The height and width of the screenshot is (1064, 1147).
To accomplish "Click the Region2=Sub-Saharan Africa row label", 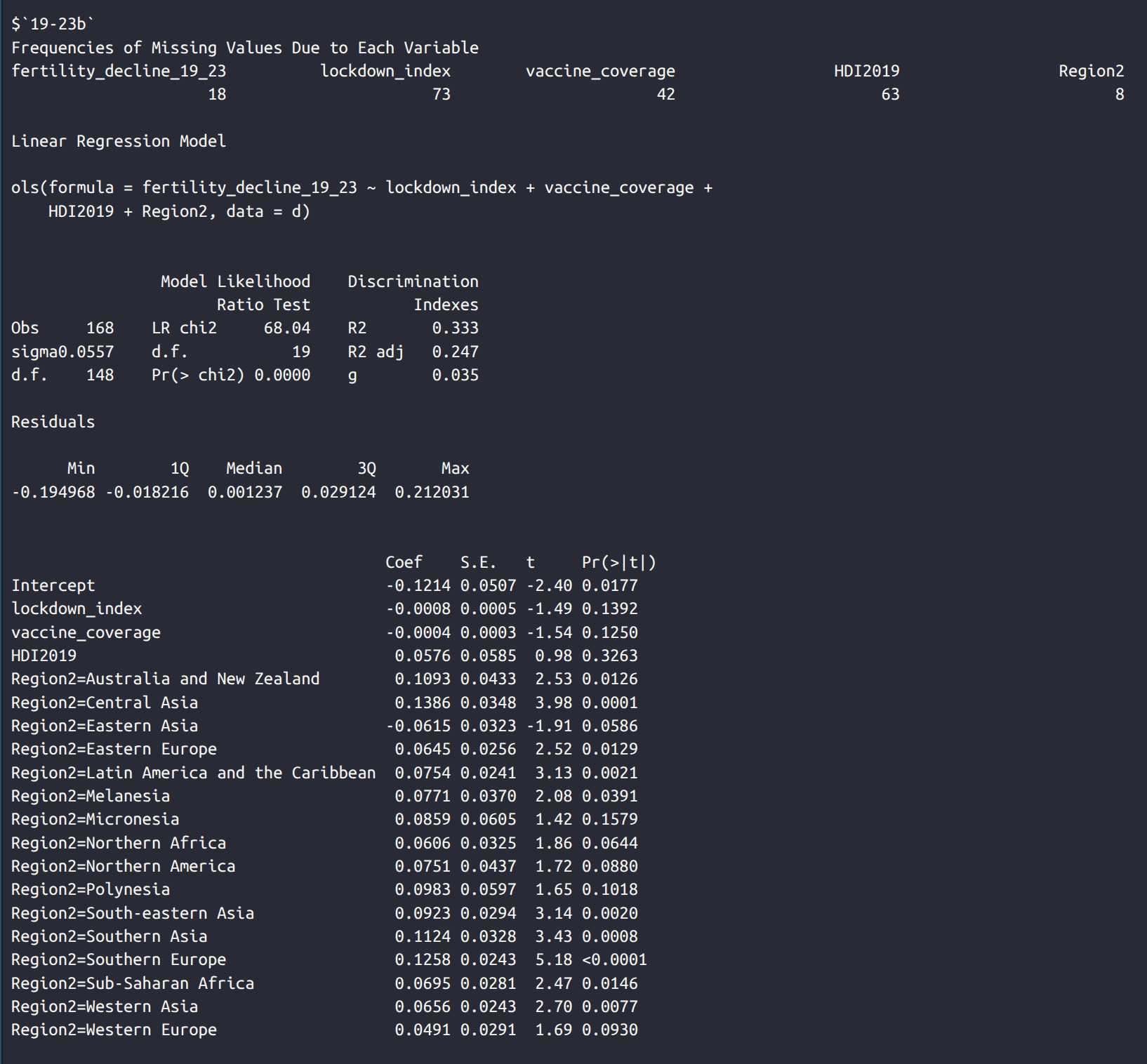I will coord(132,983).
